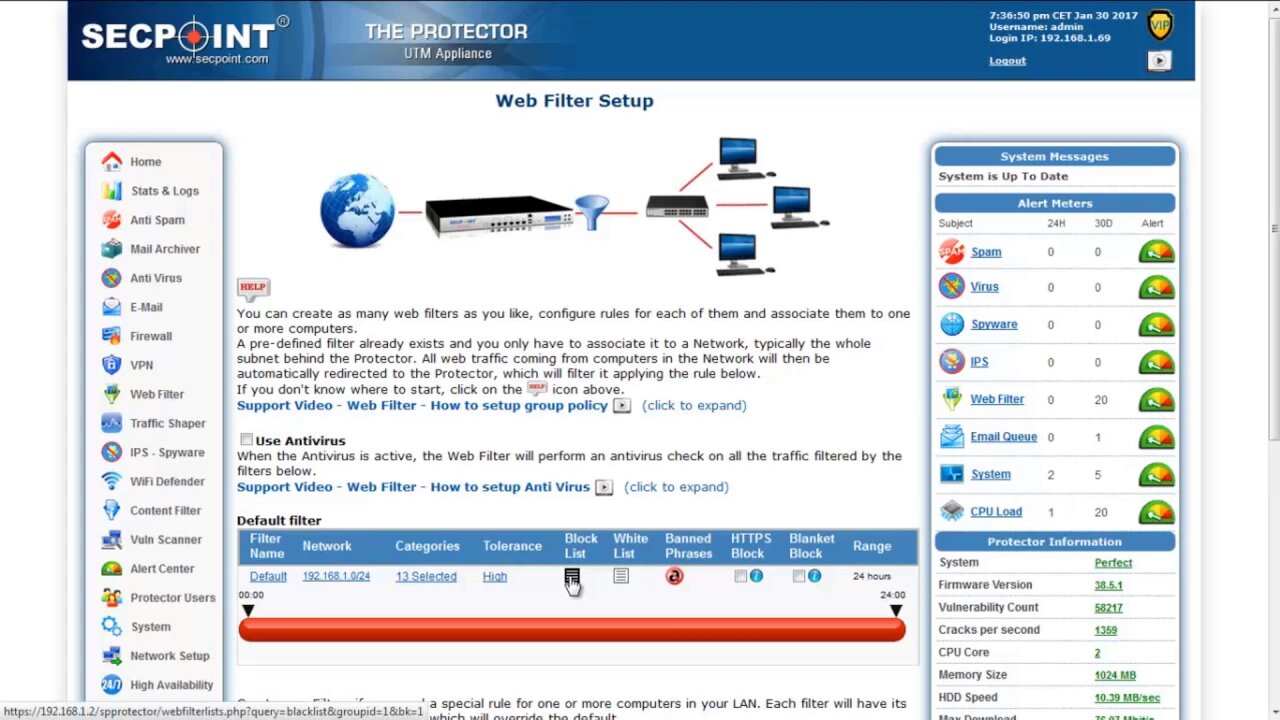
Task: Select Anti Virus in the sidebar
Action: 156,278
